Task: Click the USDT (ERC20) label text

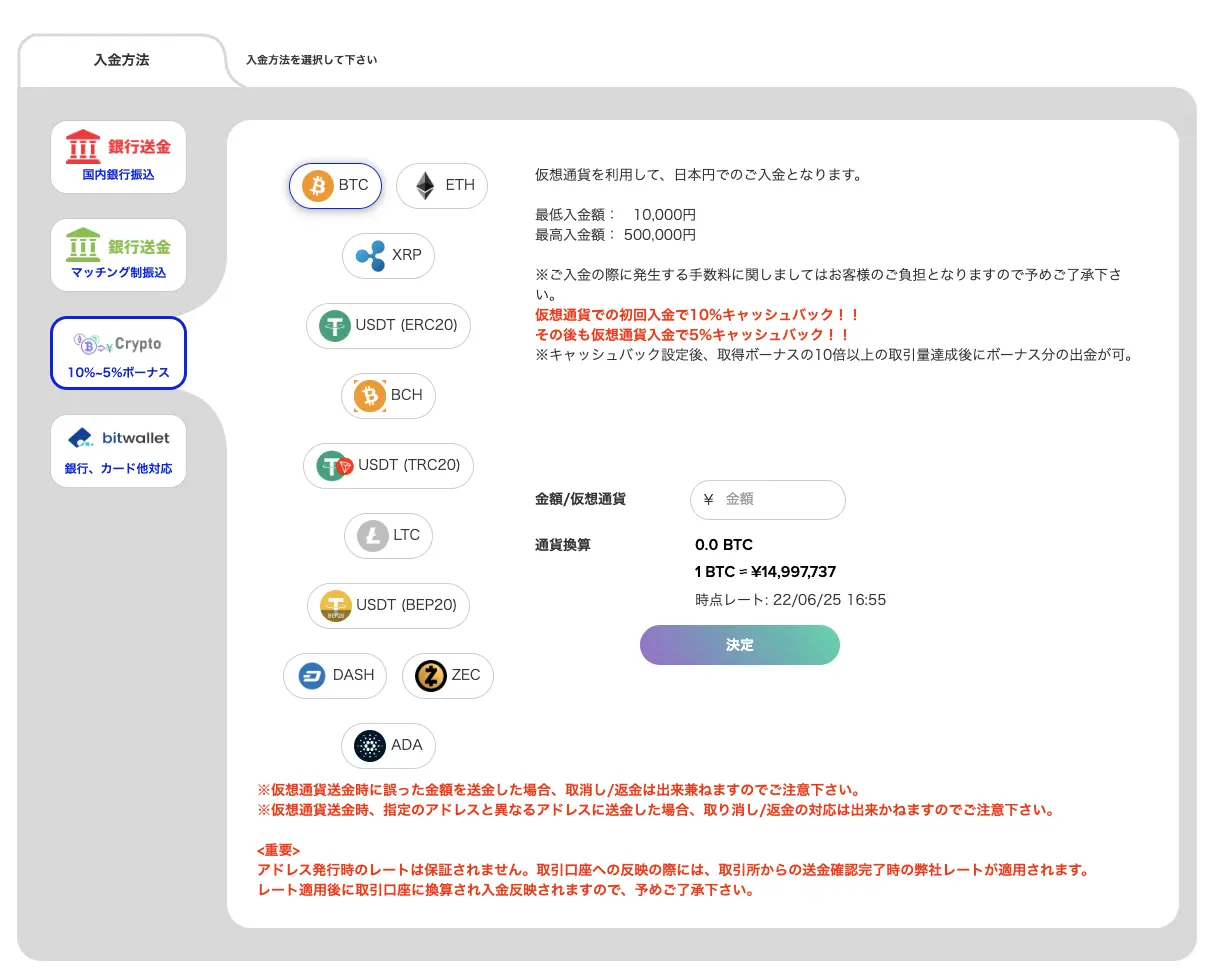Action: pos(406,326)
